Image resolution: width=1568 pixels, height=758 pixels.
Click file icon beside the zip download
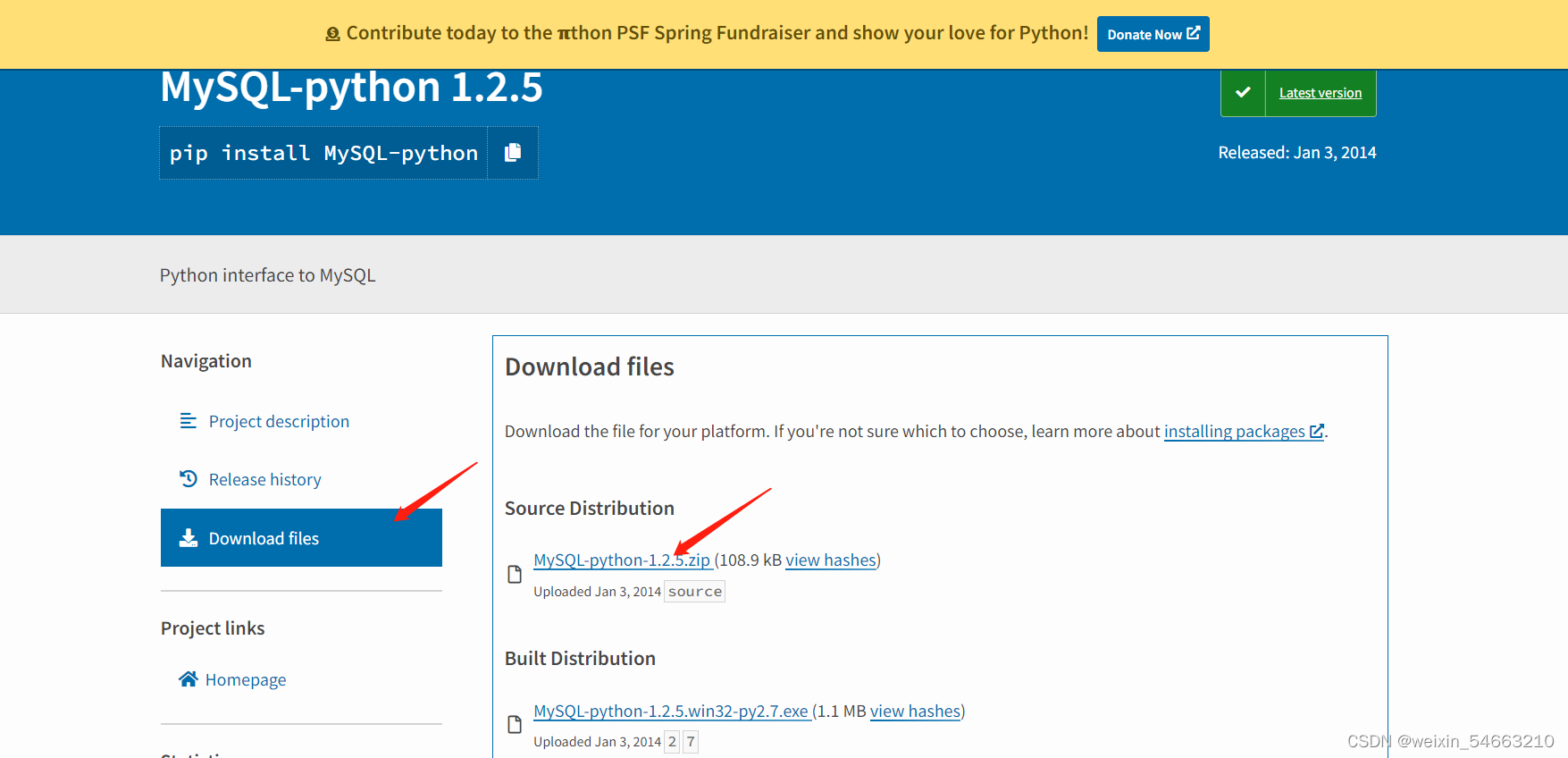[x=515, y=574]
